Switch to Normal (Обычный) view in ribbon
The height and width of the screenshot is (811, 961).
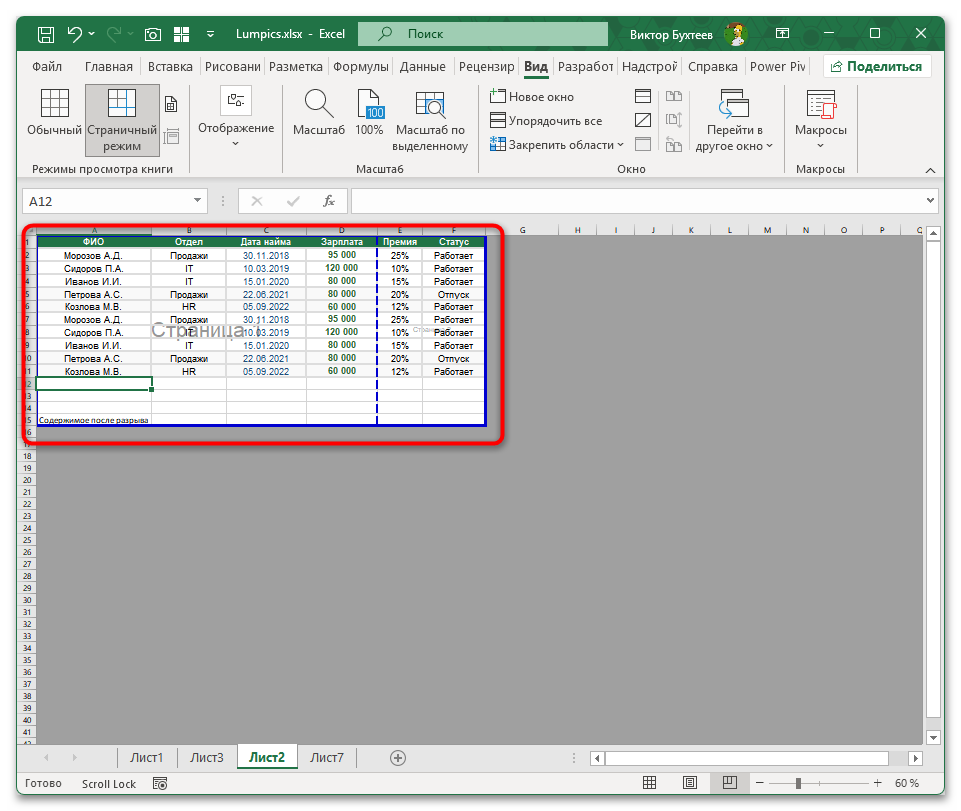54,113
